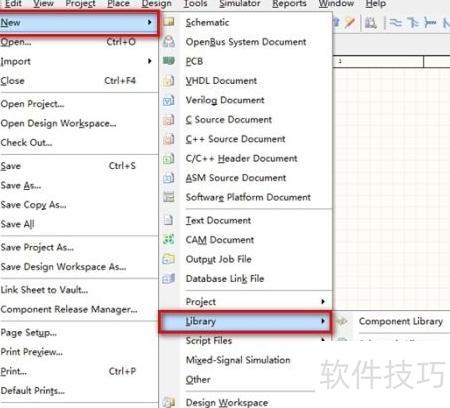Expand the Project submenu arrow
This screenshot has width=450, height=408.
coord(323,301)
